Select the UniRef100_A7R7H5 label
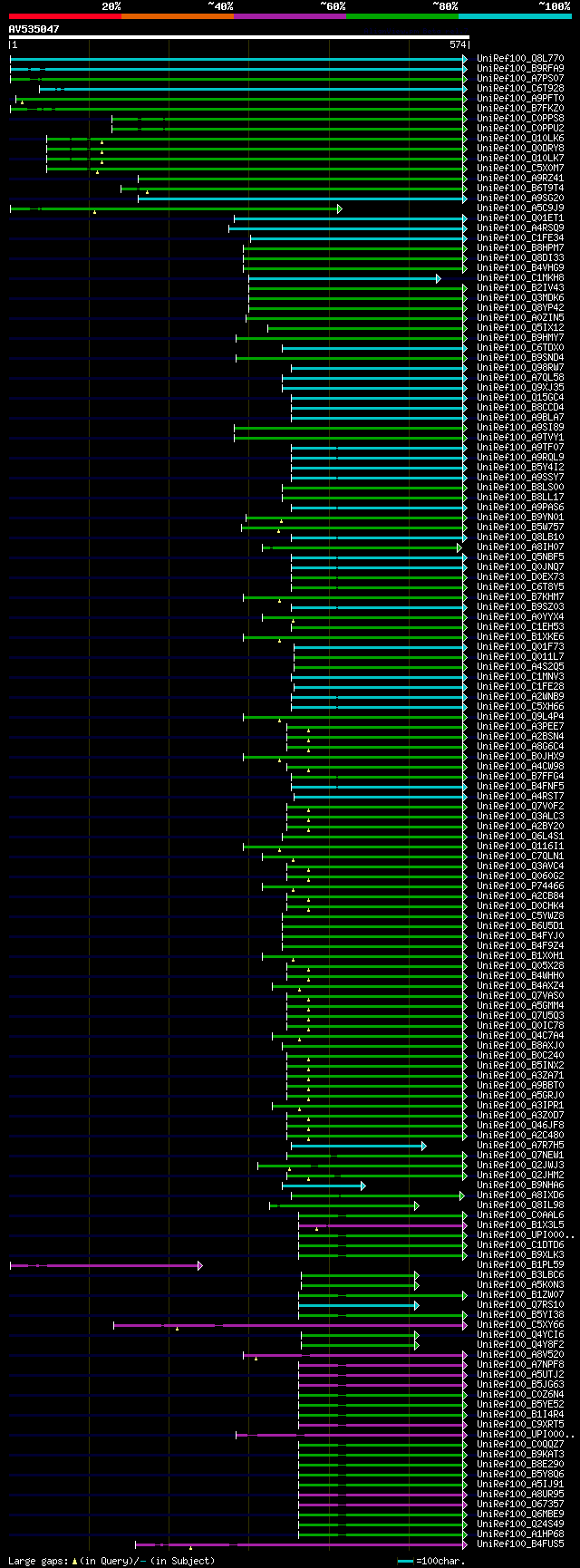The width and height of the screenshot is (580, 1568). 520,1146
